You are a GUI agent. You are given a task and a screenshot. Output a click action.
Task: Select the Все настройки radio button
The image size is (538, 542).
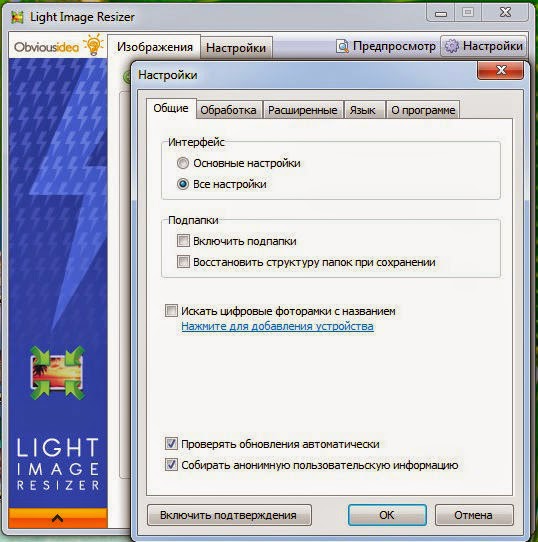[183, 184]
